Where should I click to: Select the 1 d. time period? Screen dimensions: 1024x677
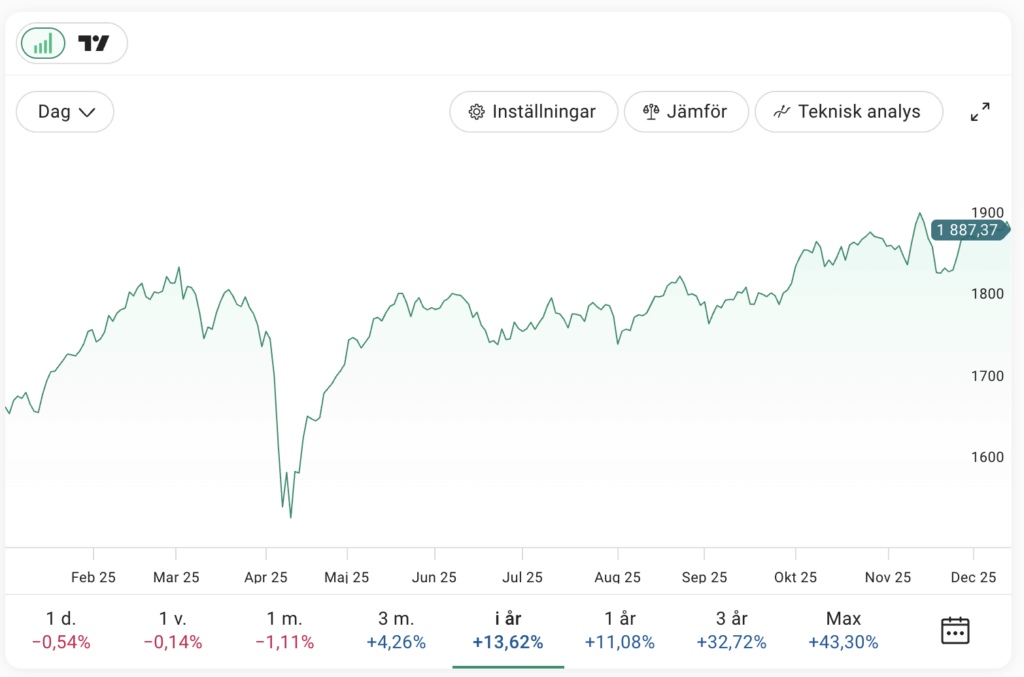pyautogui.click(x=61, y=630)
